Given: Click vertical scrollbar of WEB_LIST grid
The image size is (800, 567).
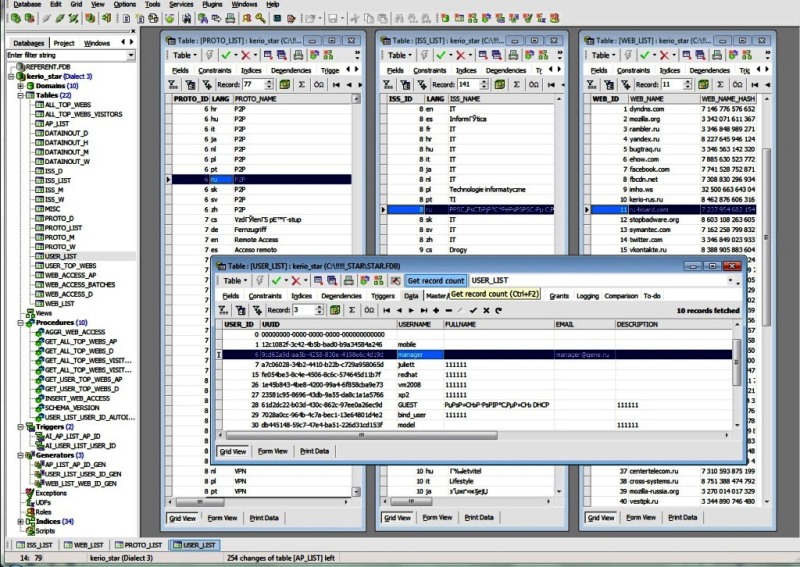Looking at the screenshot, I should pos(766,236).
